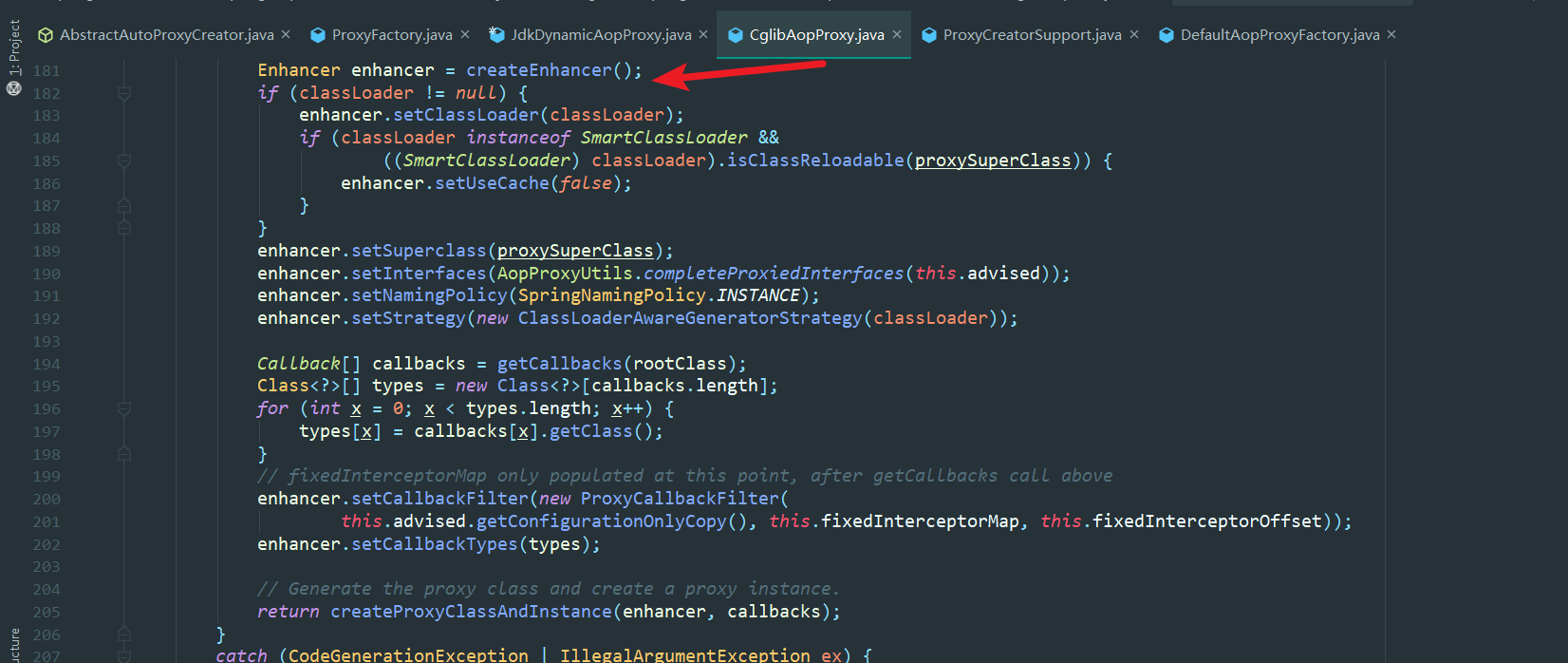Close the DefaultAopProxyFactory.java tab

coord(1391,35)
